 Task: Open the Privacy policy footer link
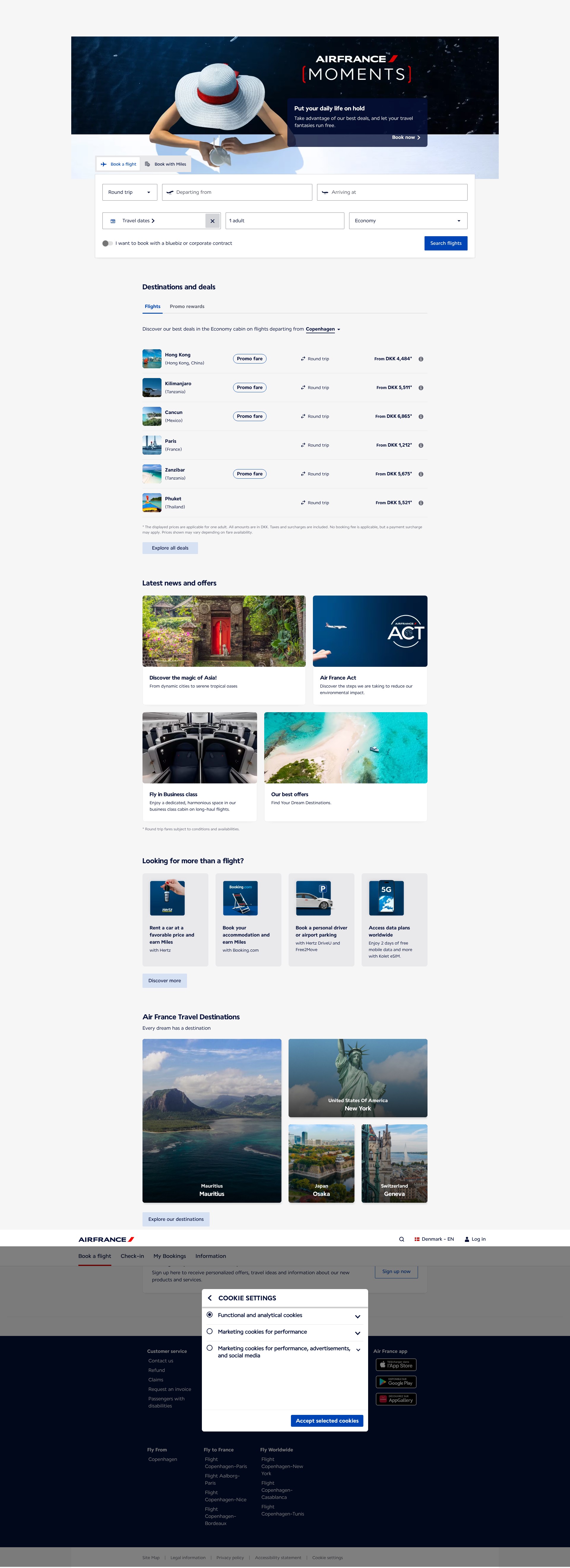pos(230,1558)
